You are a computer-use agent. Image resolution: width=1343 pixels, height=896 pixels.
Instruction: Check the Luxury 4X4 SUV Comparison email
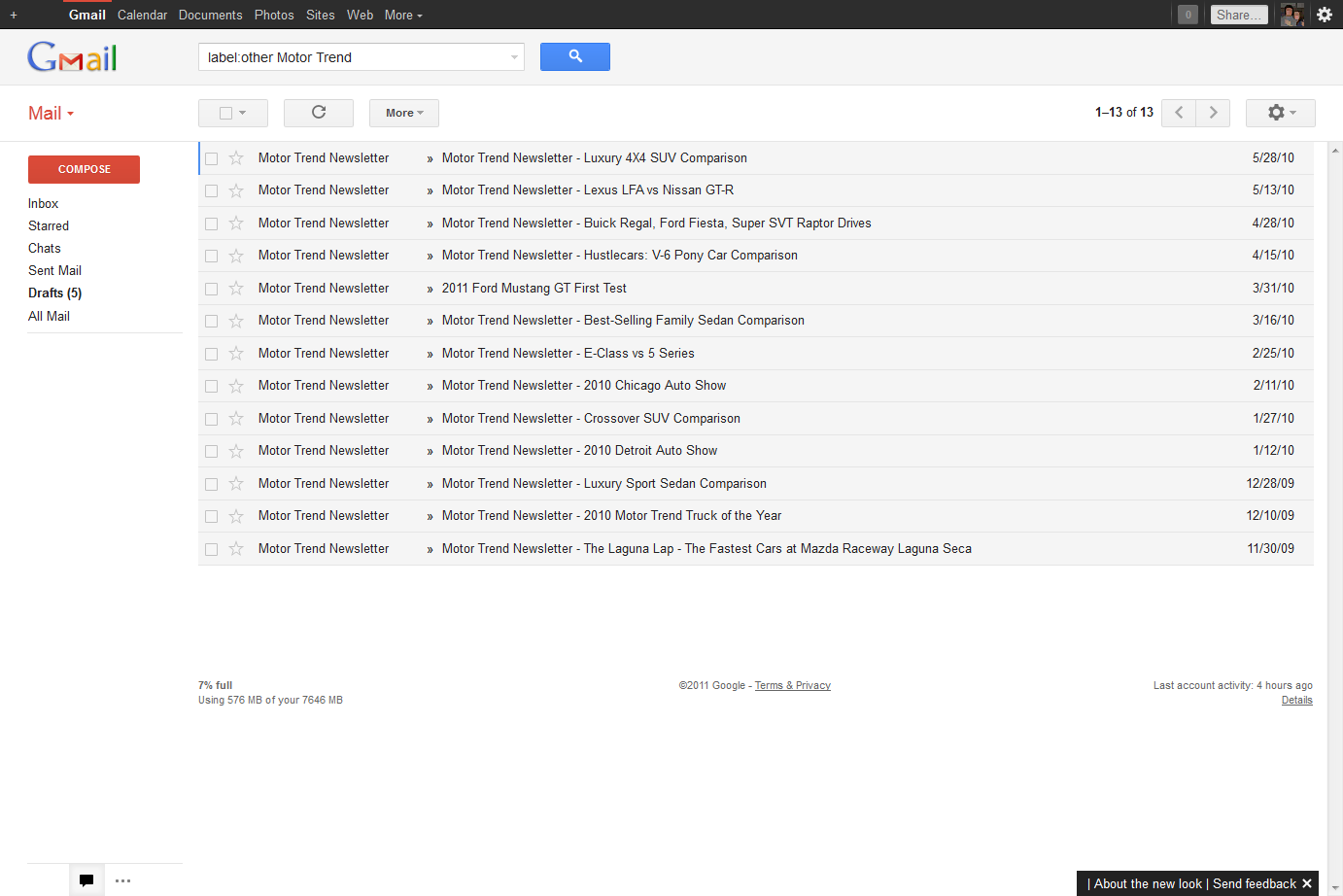click(211, 158)
